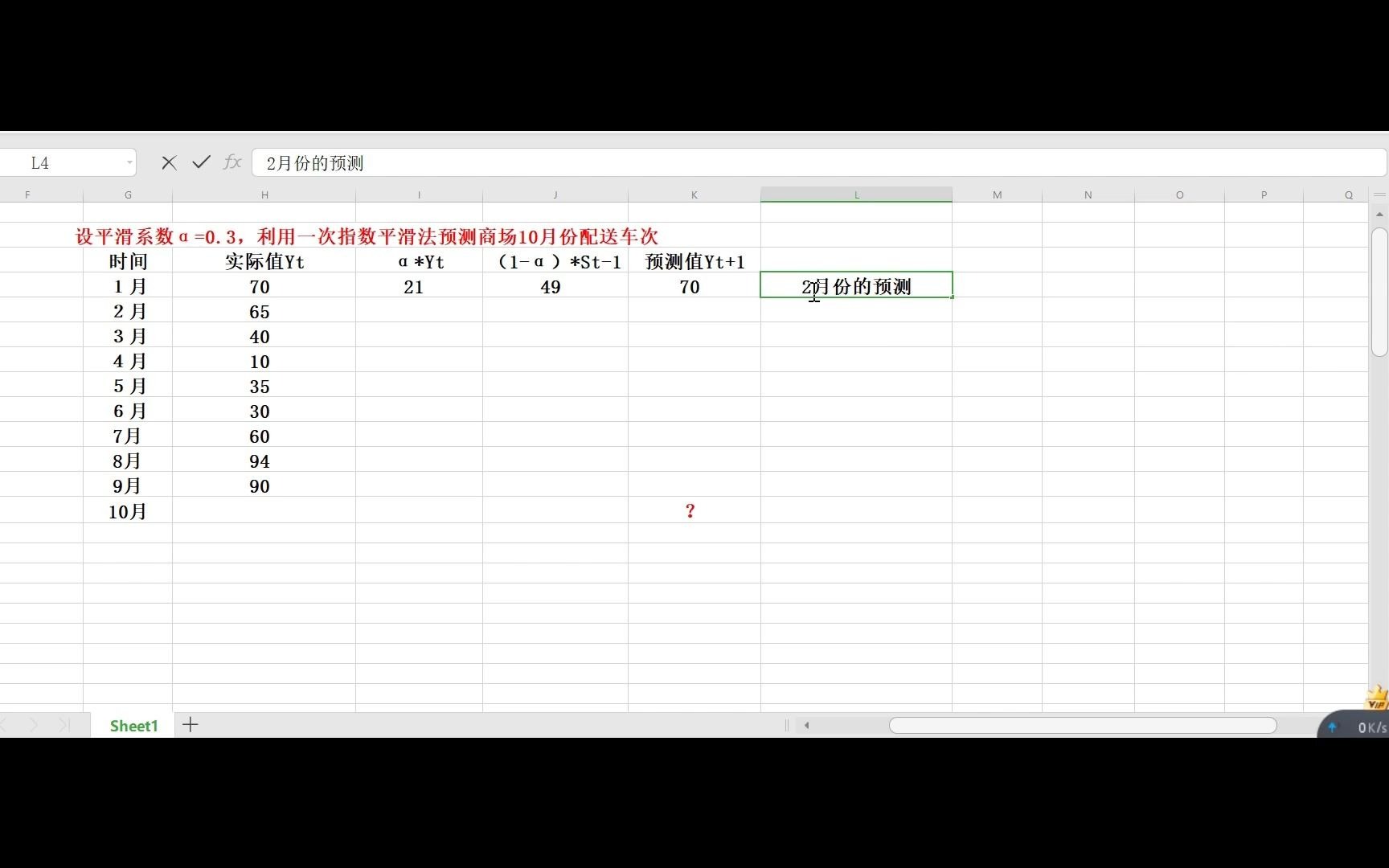Screen dimensions: 1389x868
Task: Click the split handle above the vertical scrollbar
Action: (1380, 194)
